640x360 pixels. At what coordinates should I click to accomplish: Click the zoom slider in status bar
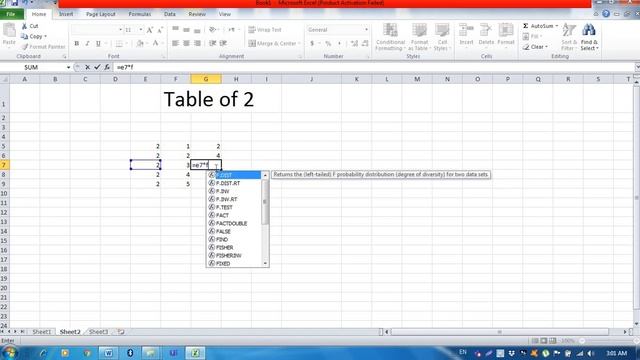608,340
